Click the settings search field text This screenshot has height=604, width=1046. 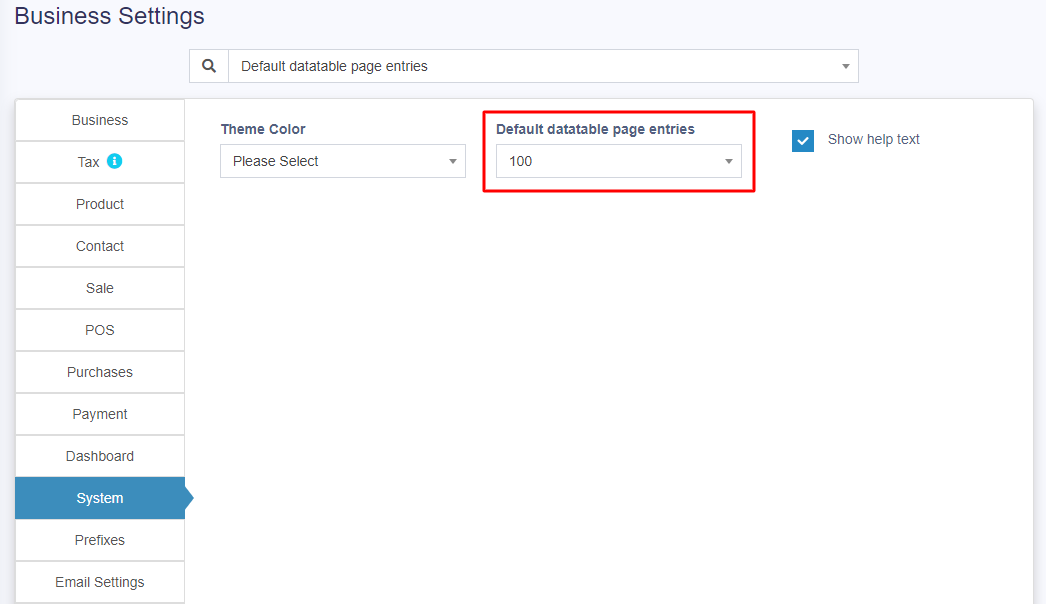pos(334,67)
